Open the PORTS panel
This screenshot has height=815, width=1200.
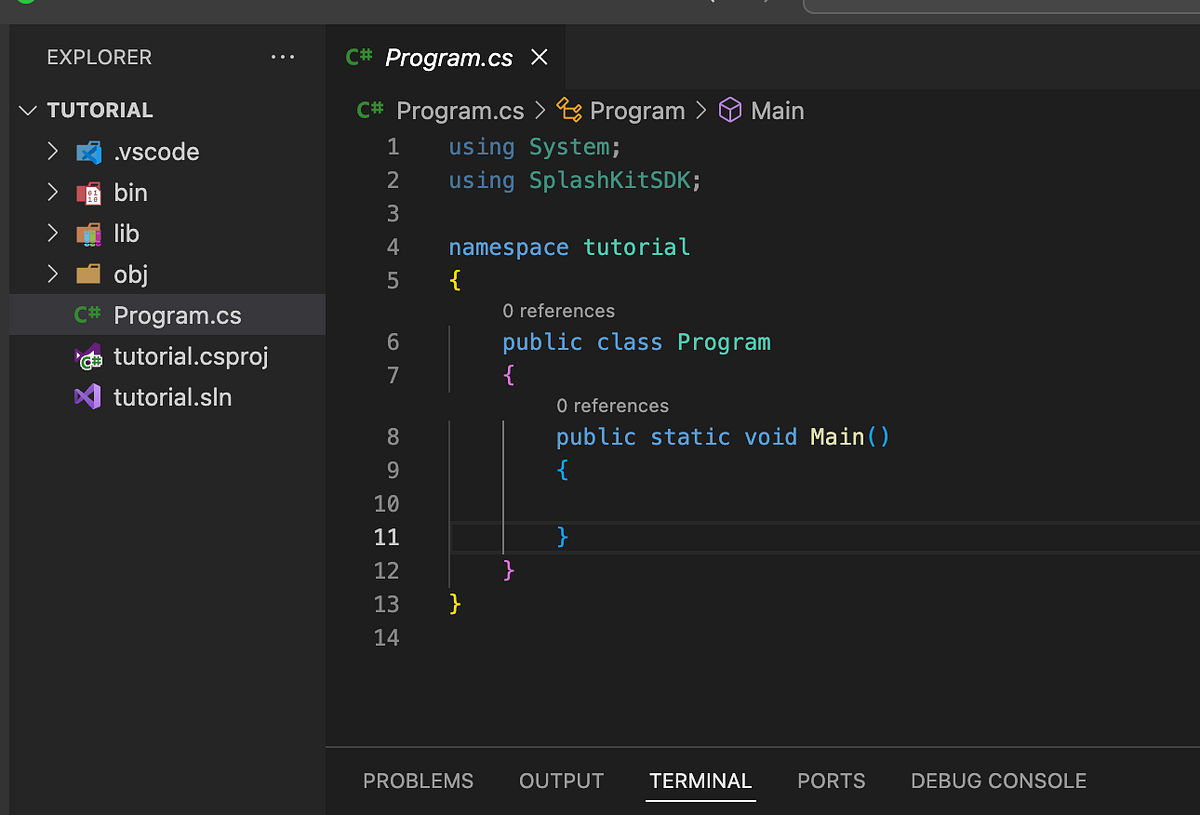[x=831, y=781]
